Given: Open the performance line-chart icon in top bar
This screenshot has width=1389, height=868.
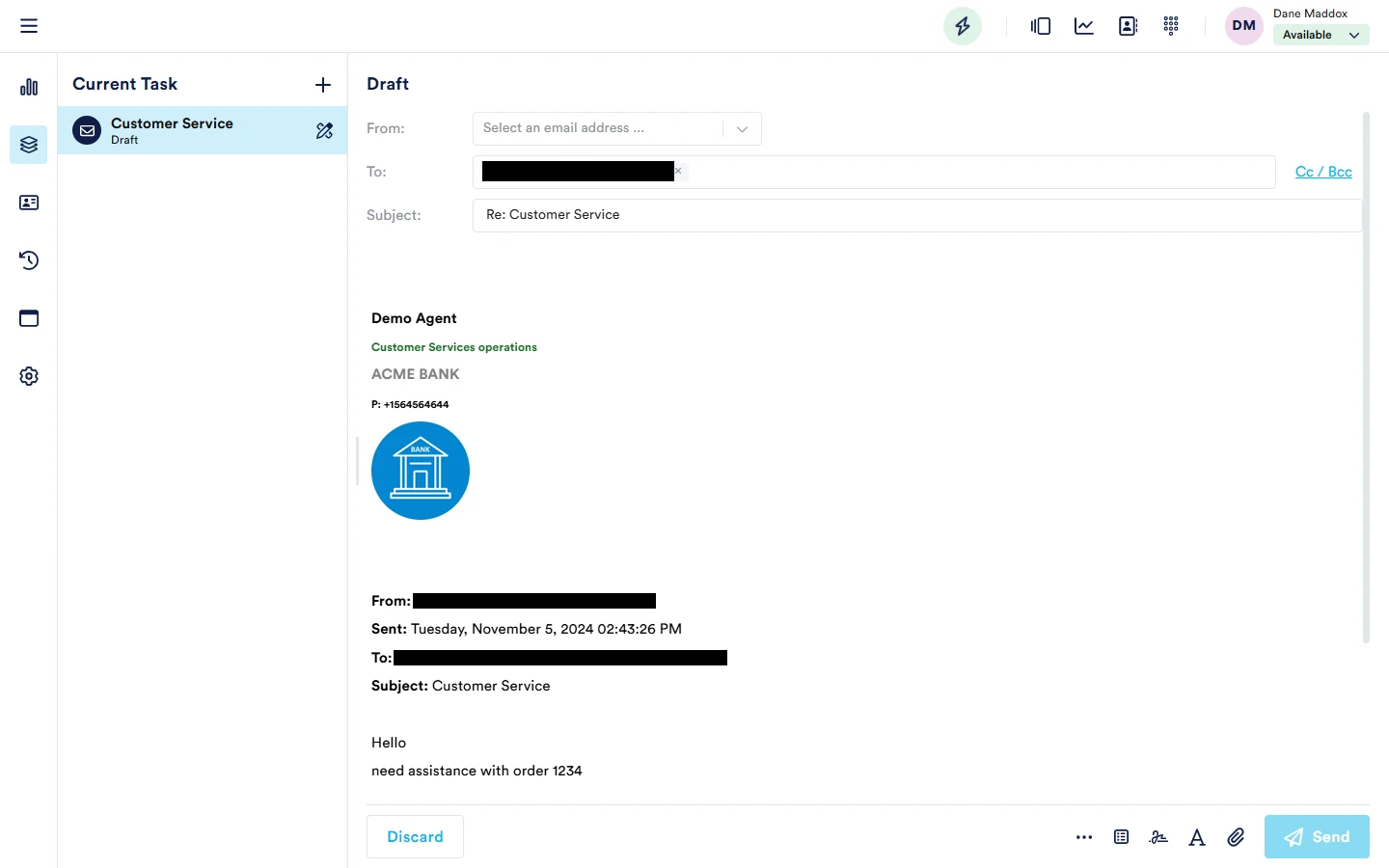Looking at the screenshot, I should tap(1083, 26).
